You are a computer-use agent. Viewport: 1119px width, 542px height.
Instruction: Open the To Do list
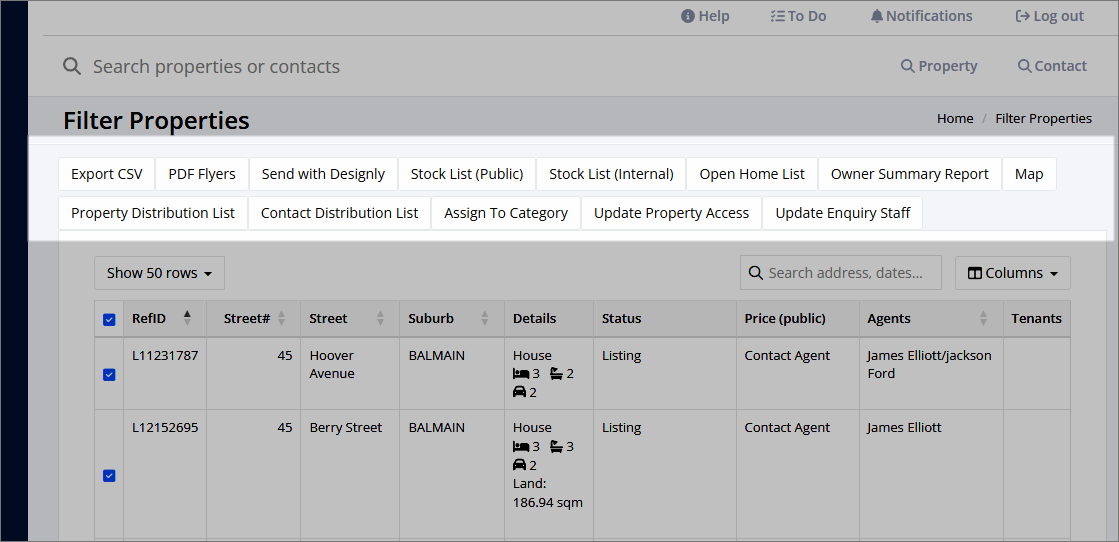(799, 16)
